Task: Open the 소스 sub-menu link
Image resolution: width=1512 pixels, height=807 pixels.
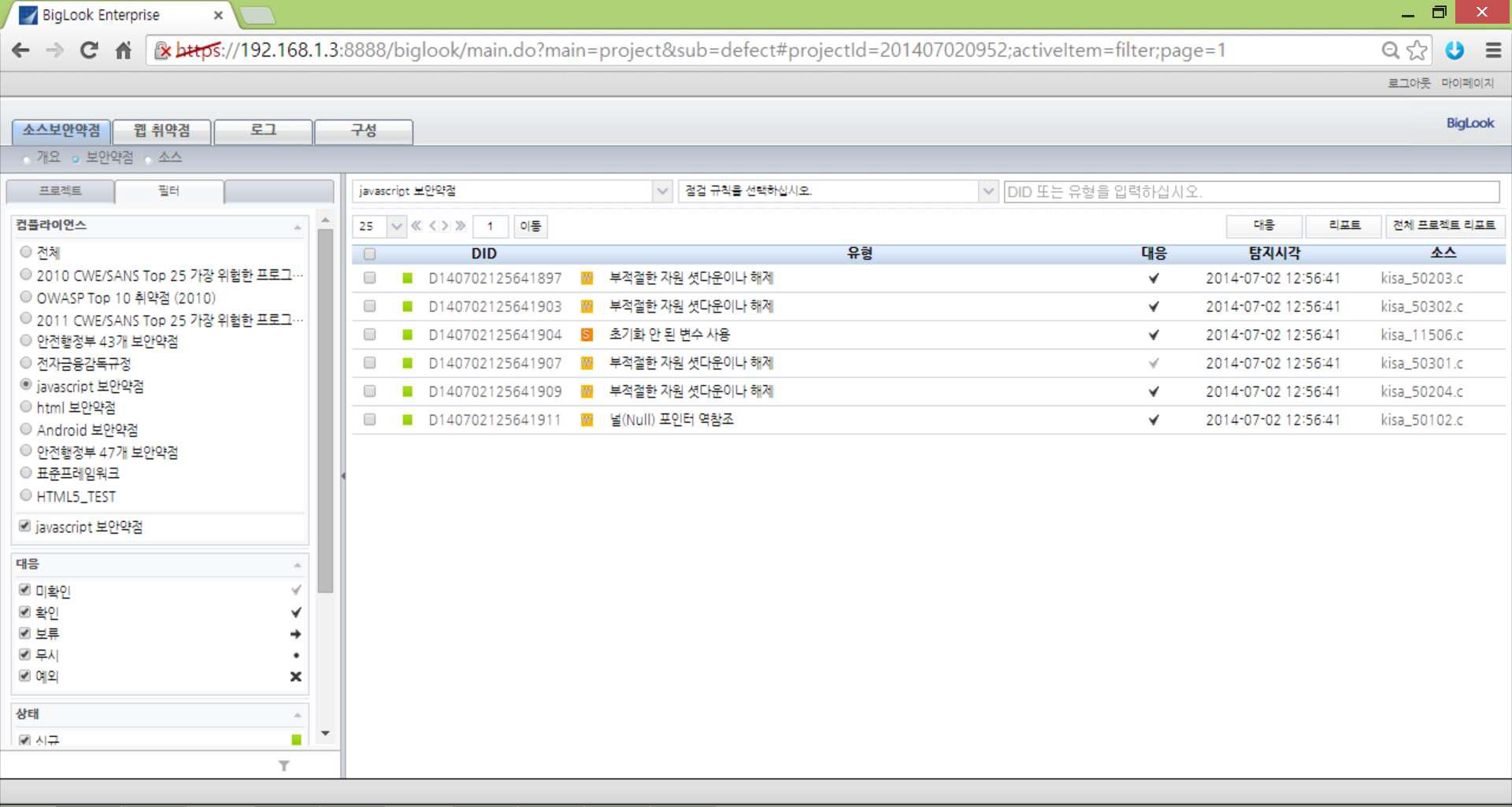Action: point(170,157)
